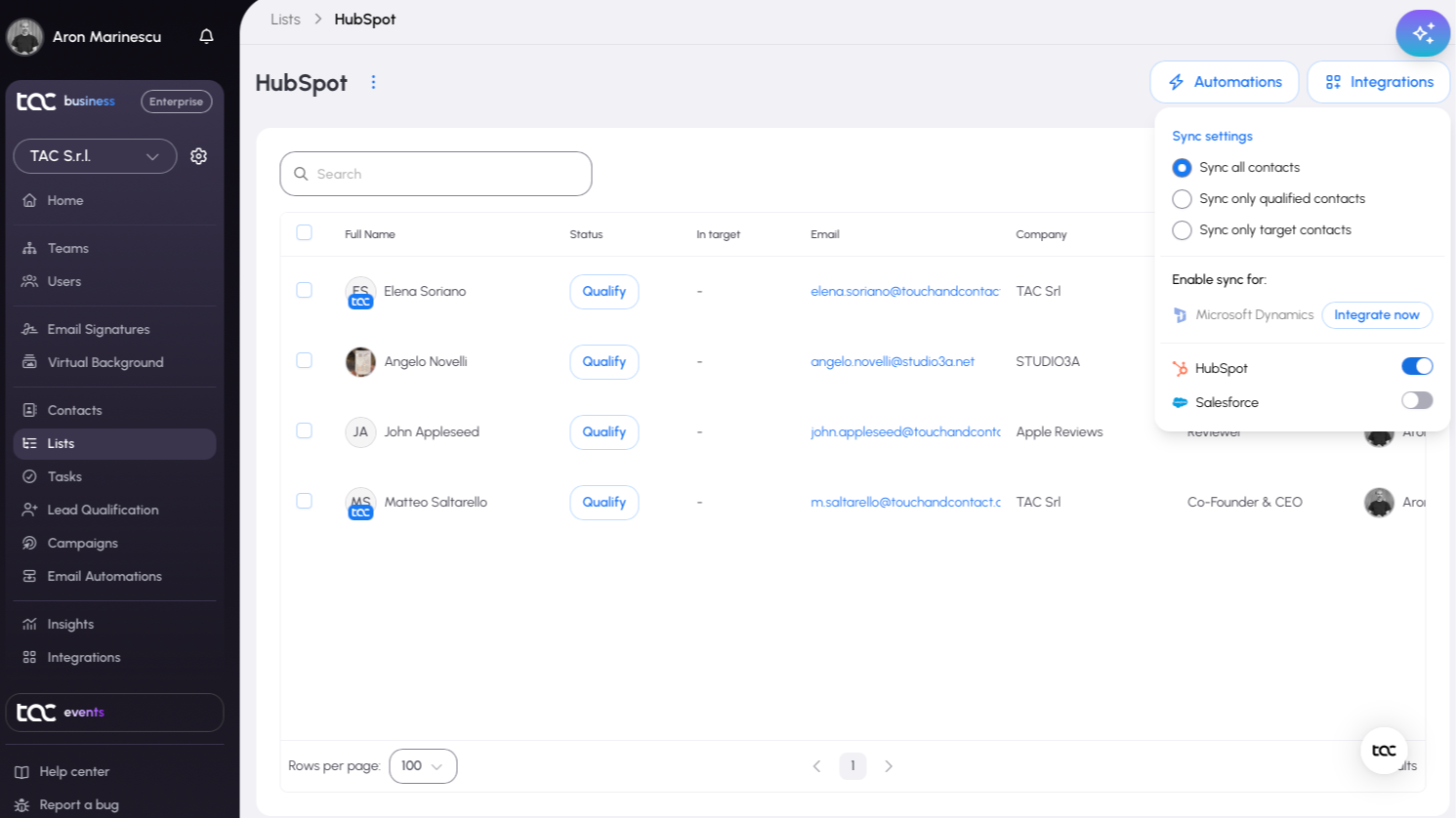Screen dimensions: 1456x818
Task: Check the select-all header checkbox
Action: tap(304, 232)
